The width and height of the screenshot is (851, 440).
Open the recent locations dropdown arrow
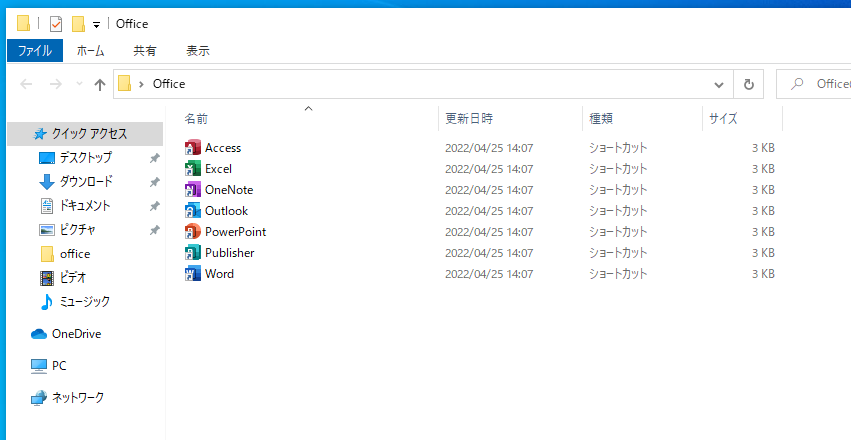tap(79, 84)
